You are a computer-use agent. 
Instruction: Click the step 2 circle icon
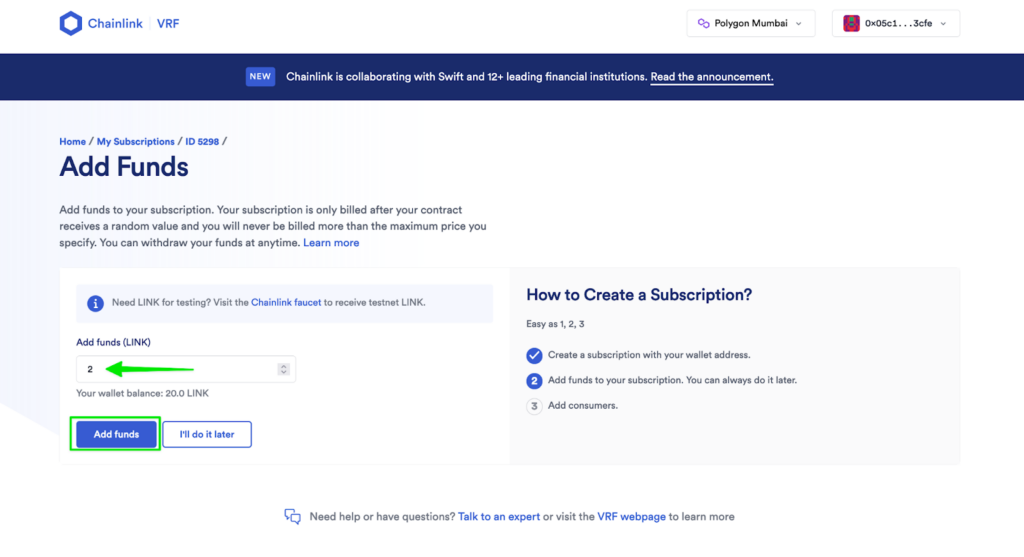coord(534,381)
